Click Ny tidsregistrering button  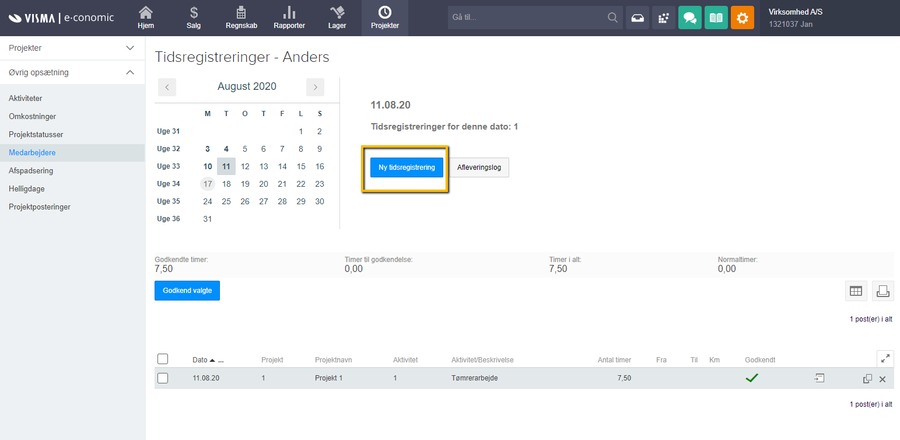point(406,167)
